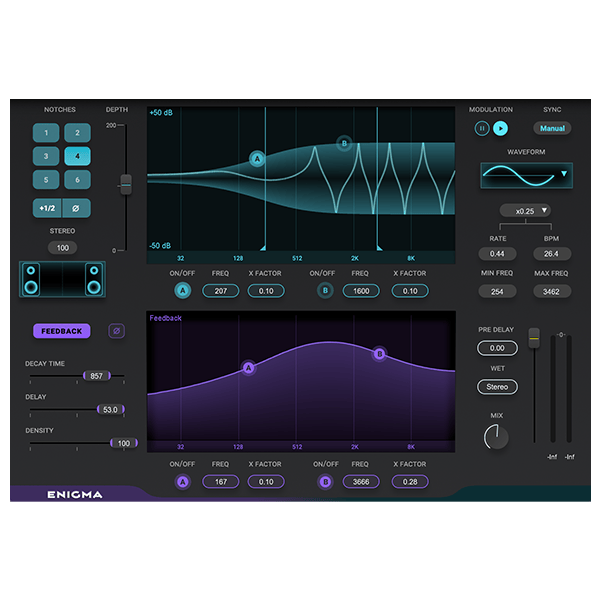Click the right frequency marker line in phaser graph
This screenshot has width=600, height=600.
pos(377,179)
